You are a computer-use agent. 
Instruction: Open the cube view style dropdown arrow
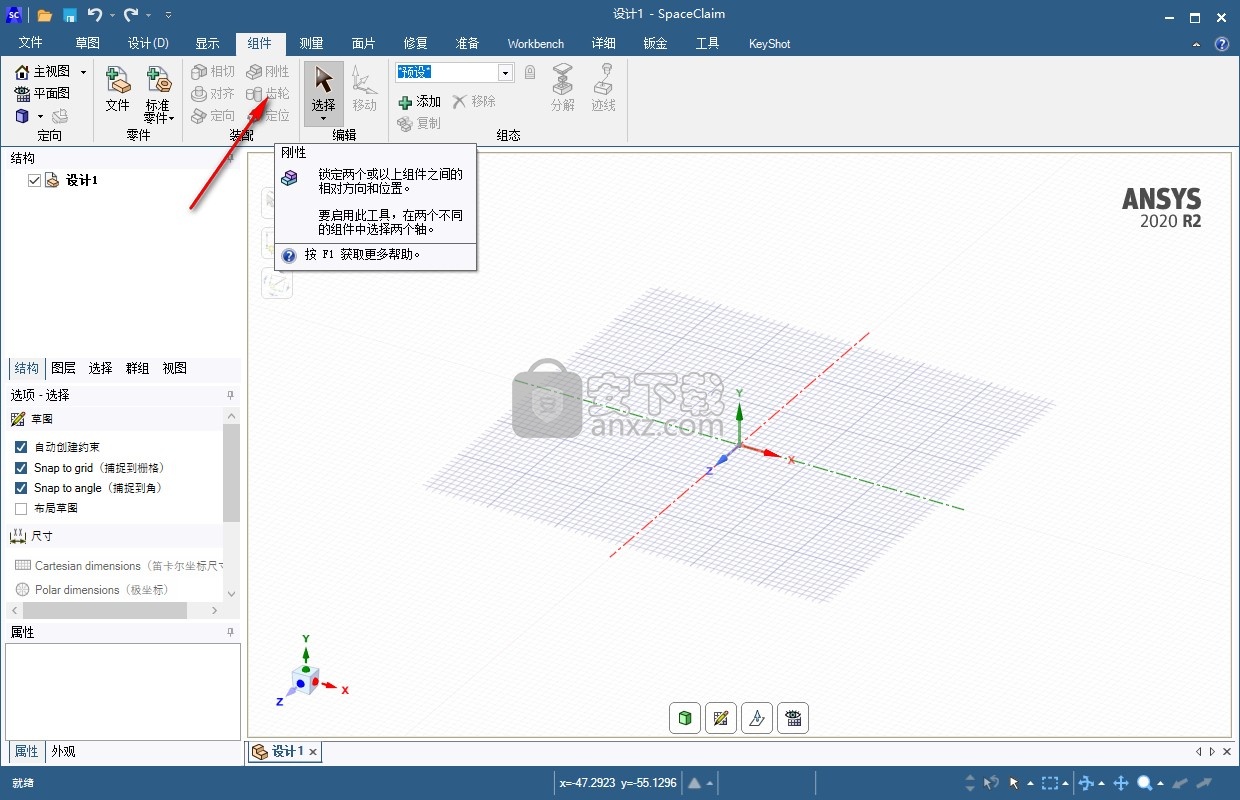(41, 116)
